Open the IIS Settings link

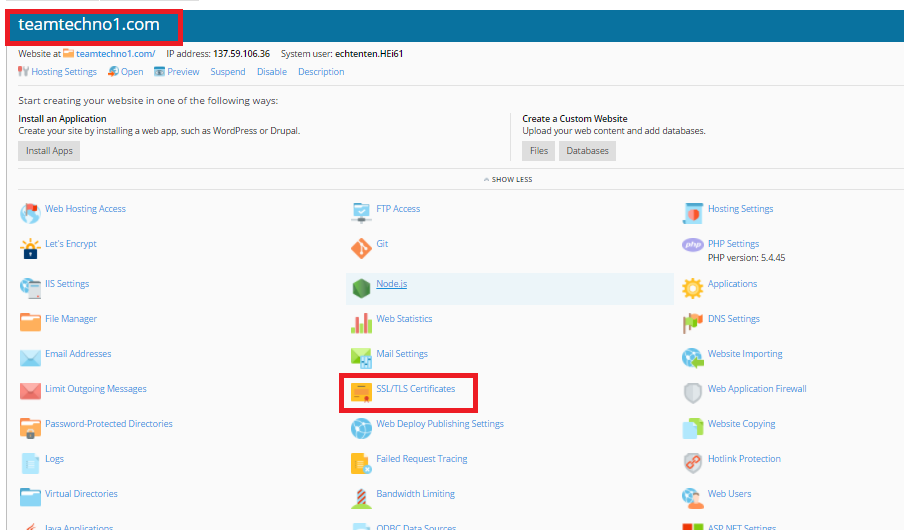click(67, 284)
